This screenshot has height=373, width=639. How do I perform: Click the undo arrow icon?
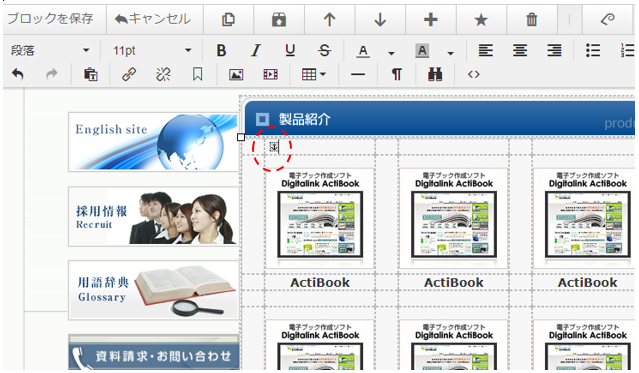point(18,74)
